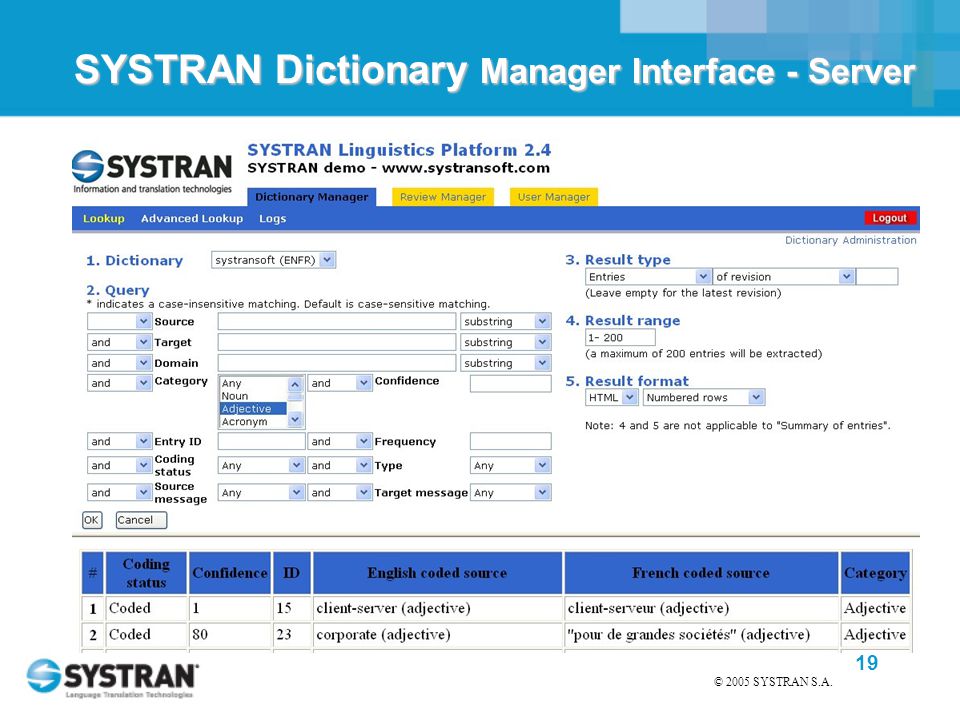
Task: Click the Result range 1-200 field
Action: [x=620, y=337]
